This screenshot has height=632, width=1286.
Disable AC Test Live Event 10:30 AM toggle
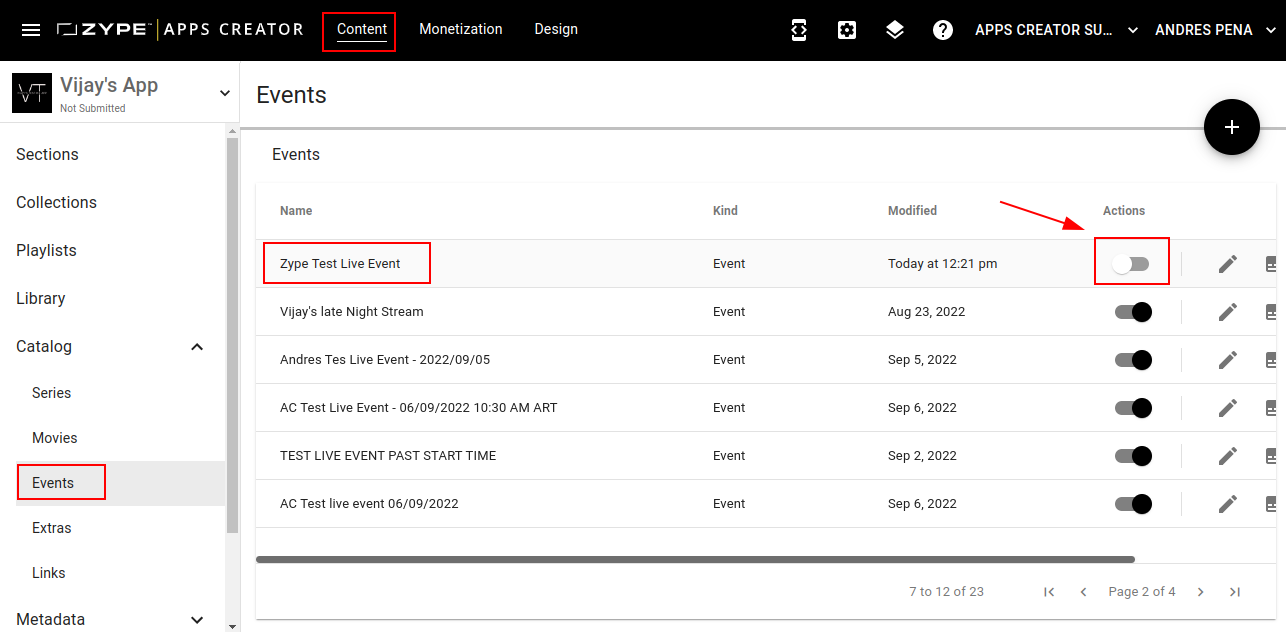[1133, 408]
